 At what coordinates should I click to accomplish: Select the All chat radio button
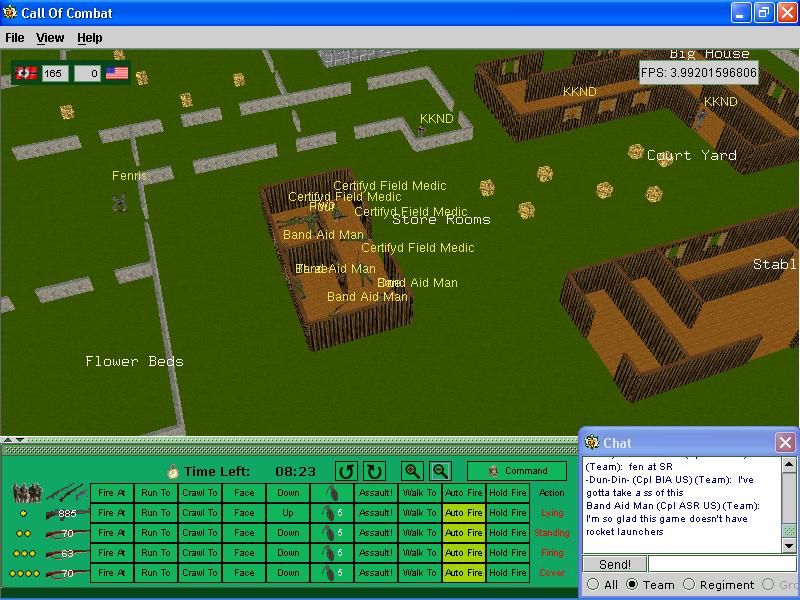point(593,584)
